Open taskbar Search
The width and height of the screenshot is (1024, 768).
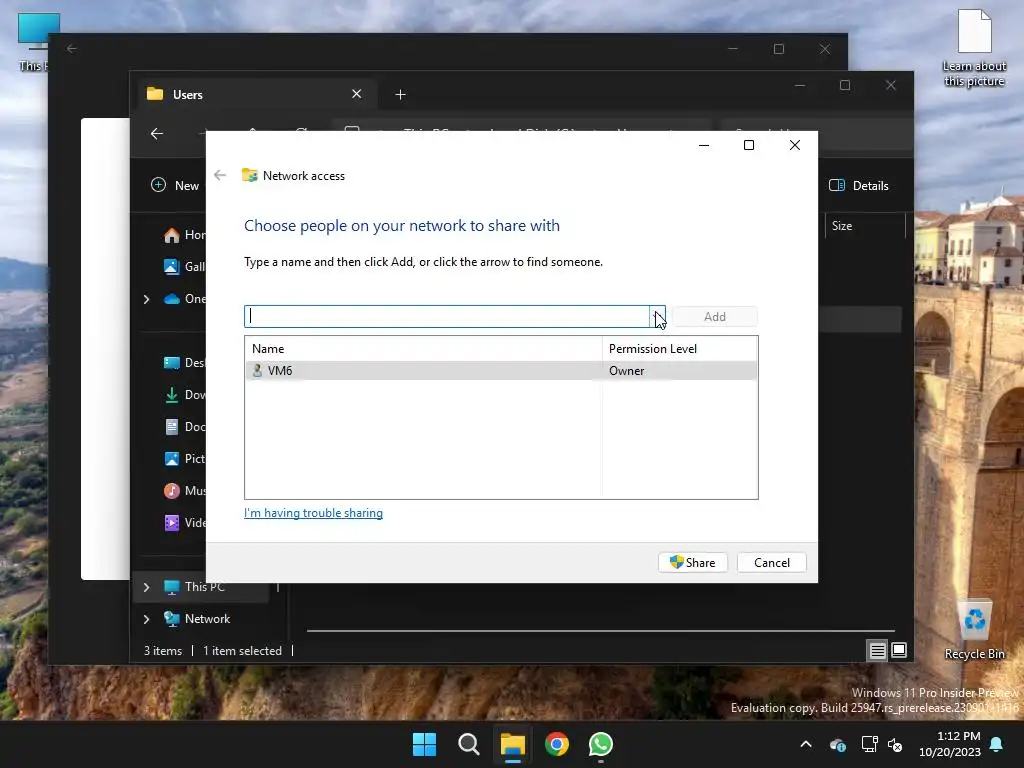point(468,744)
